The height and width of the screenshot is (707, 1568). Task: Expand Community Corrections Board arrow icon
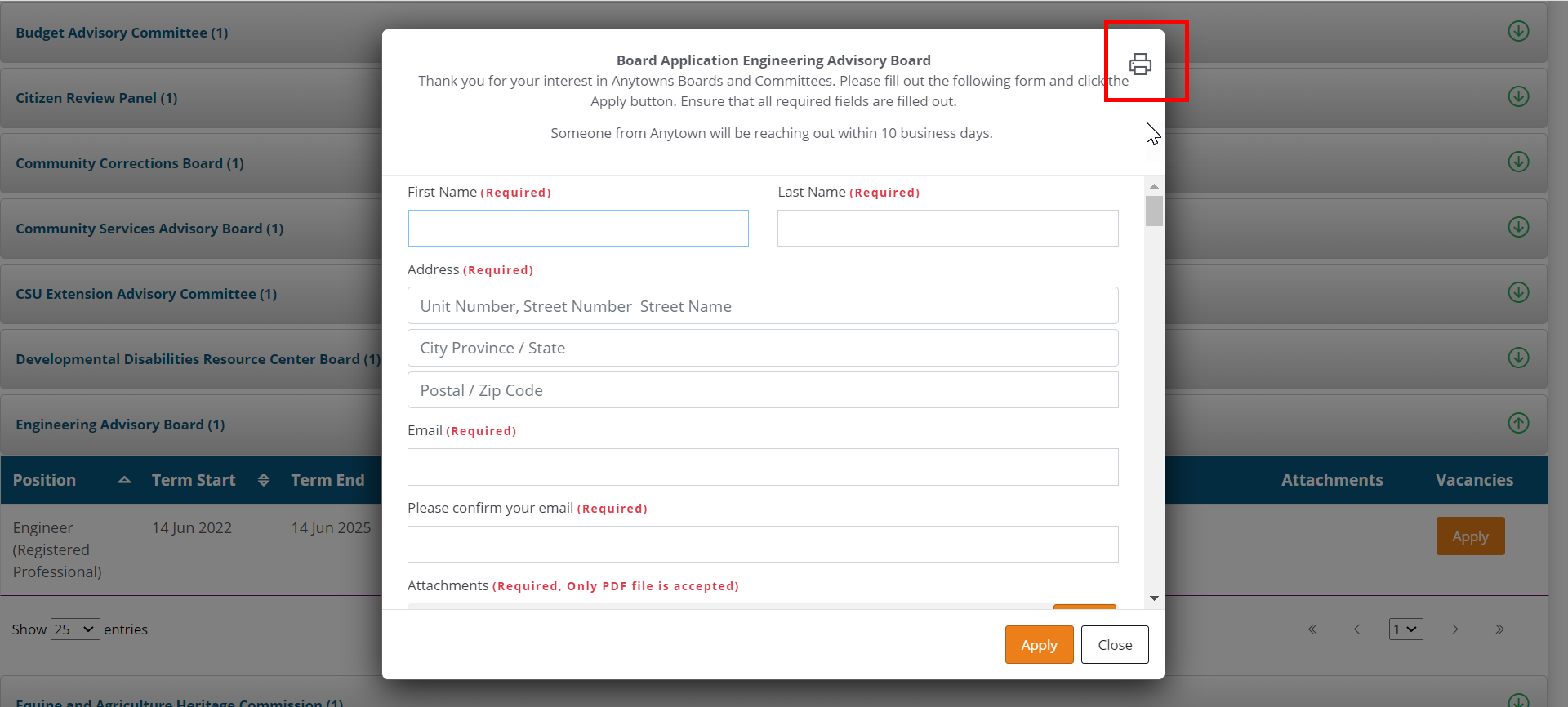coord(1518,162)
